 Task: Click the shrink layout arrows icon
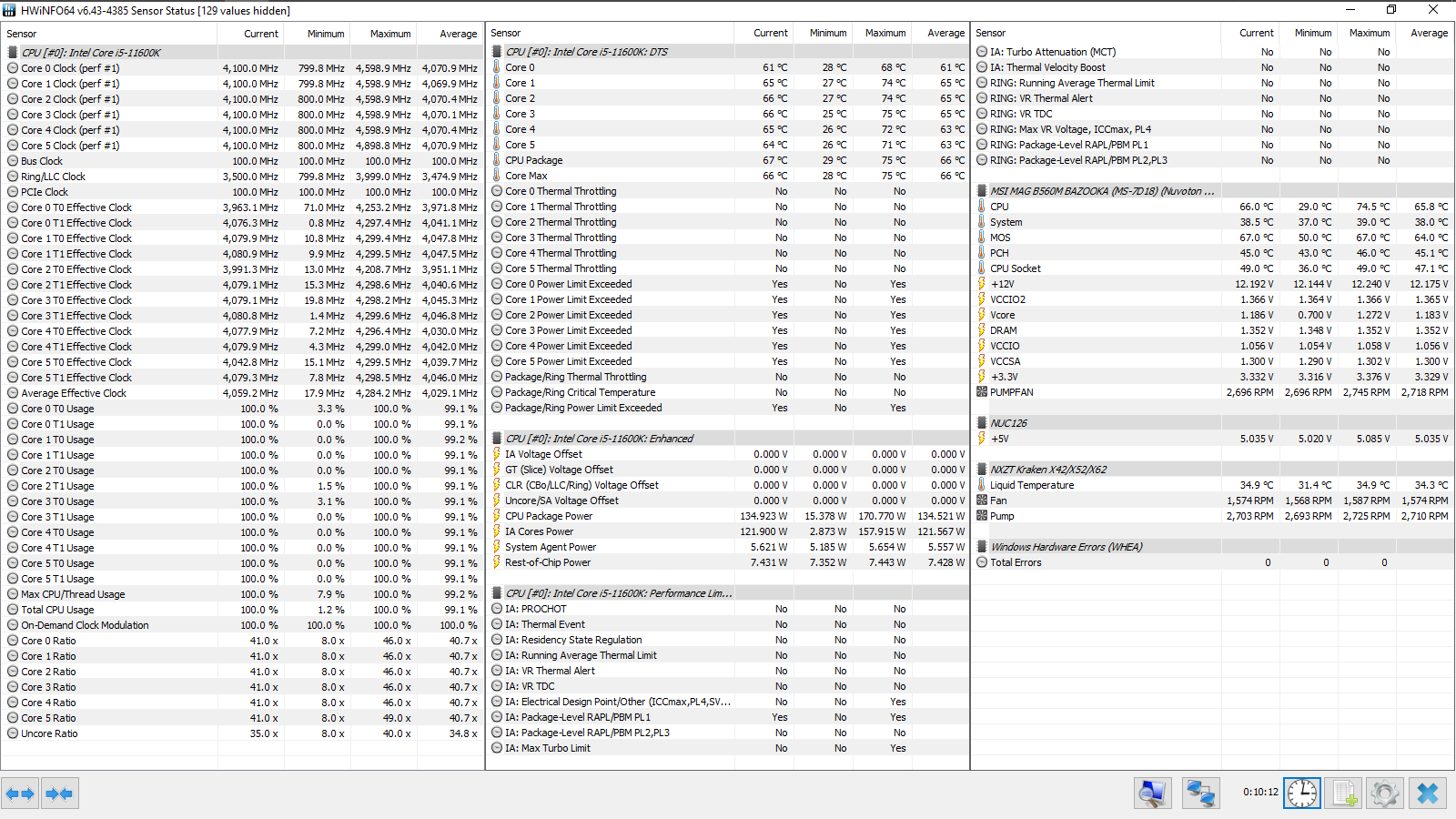[59, 794]
